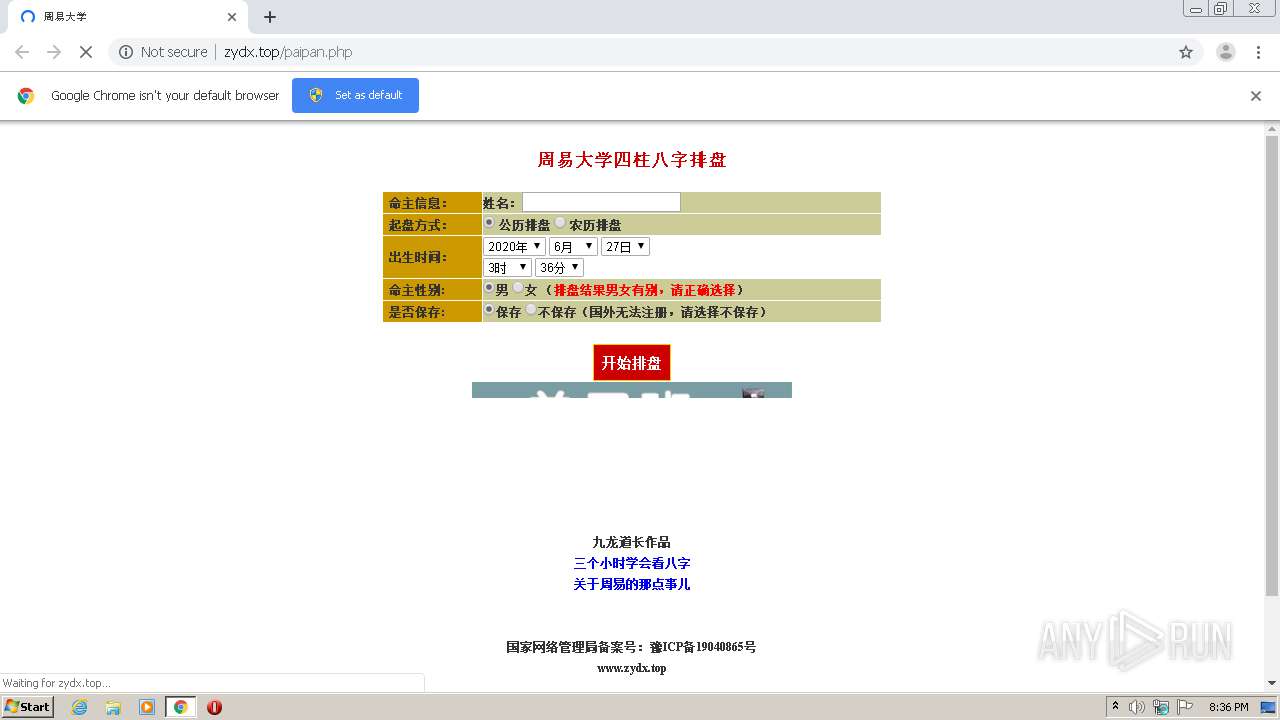Click the www.zydx.top footer text

tap(632, 668)
